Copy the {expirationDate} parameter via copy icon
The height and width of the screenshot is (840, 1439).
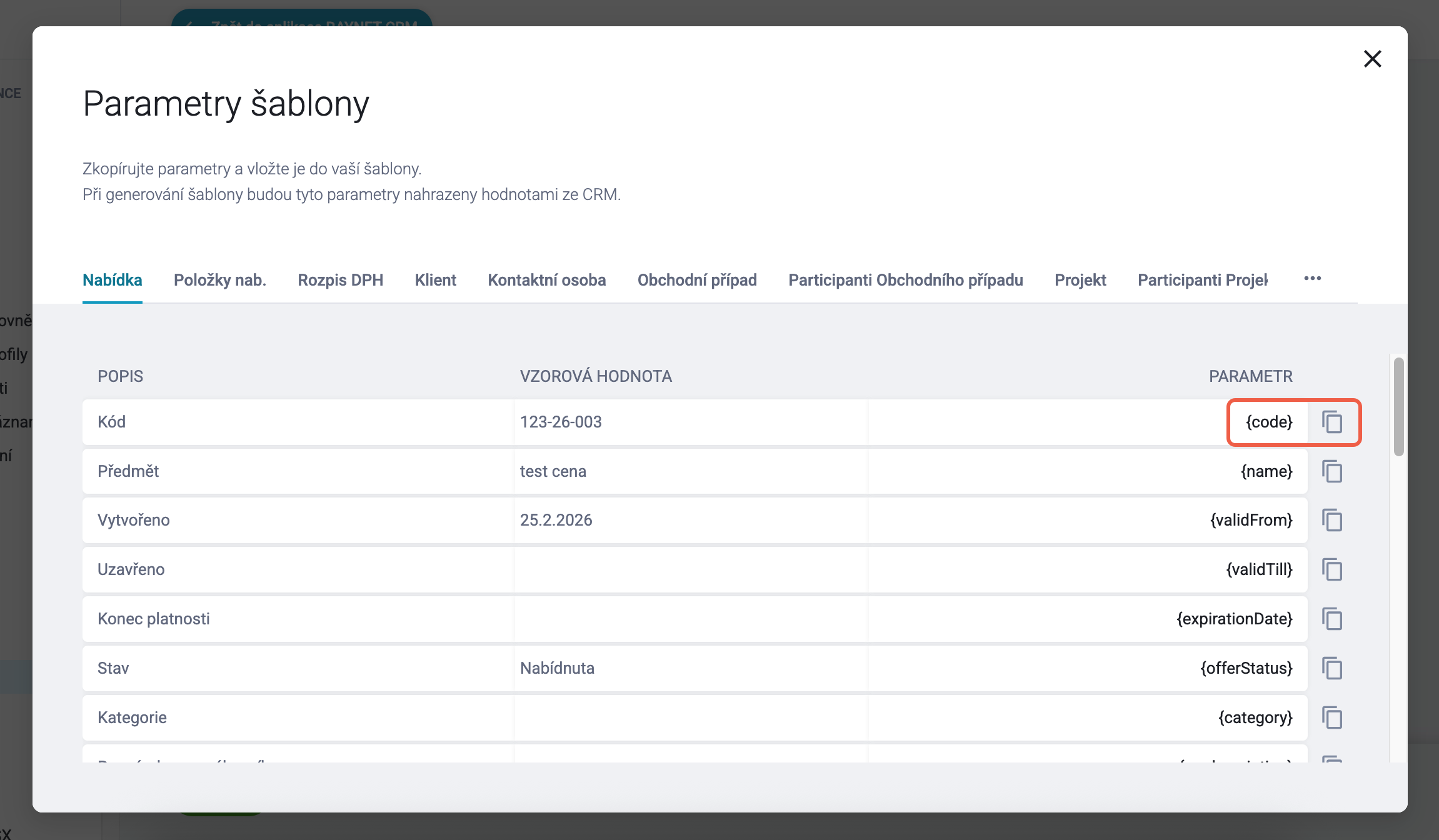[x=1332, y=619]
